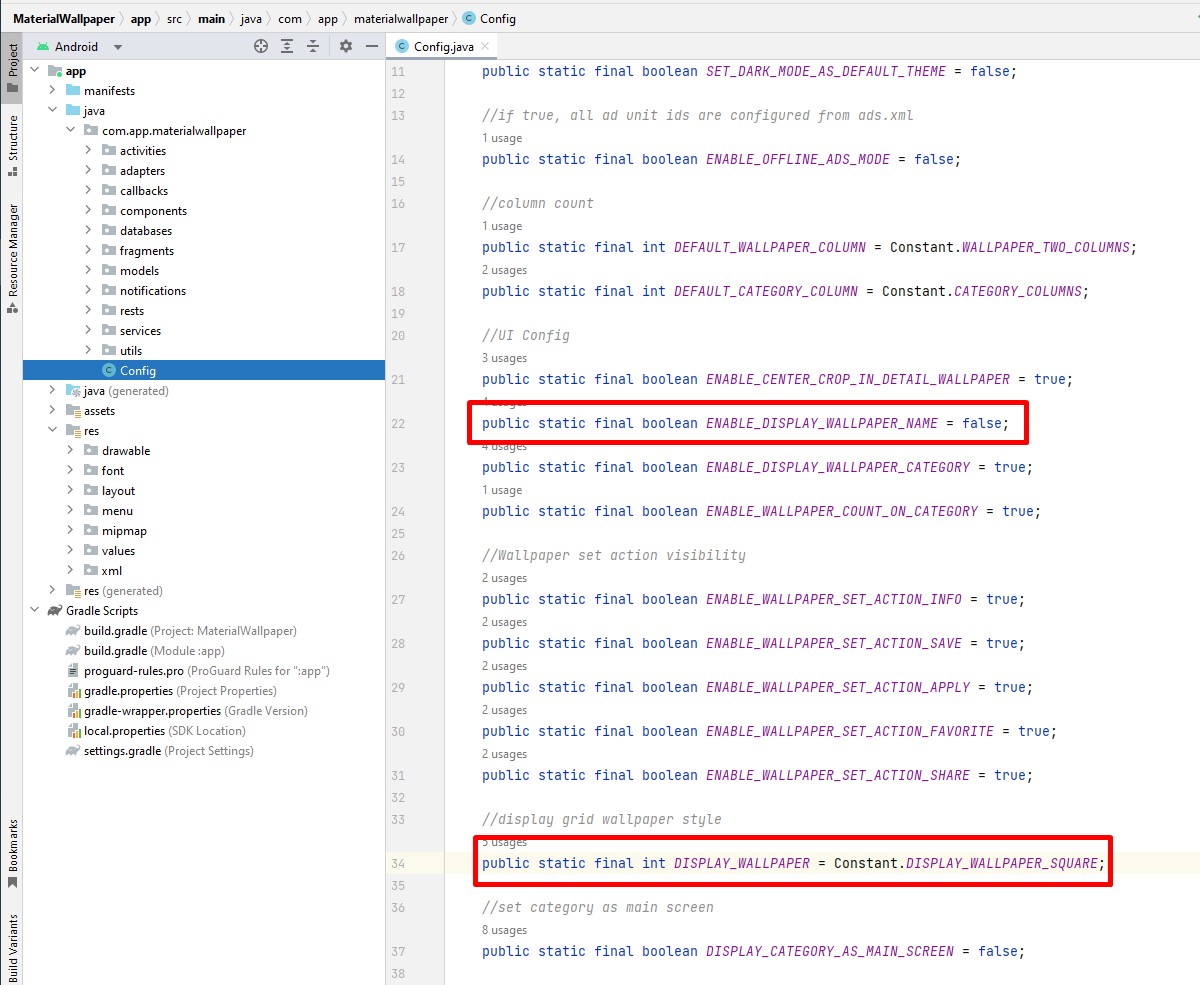Click usage hint above ENABLE_OFFLINE_ADS_MODE
1200x985 pixels.
pyautogui.click(x=502, y=138)
